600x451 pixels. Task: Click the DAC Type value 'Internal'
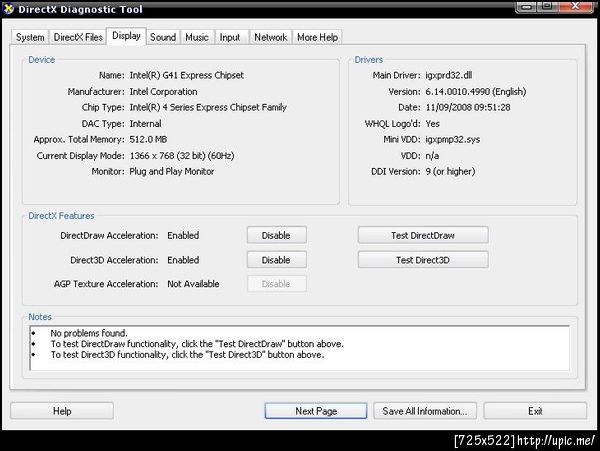pyautogui.click(x=145, y=124)
